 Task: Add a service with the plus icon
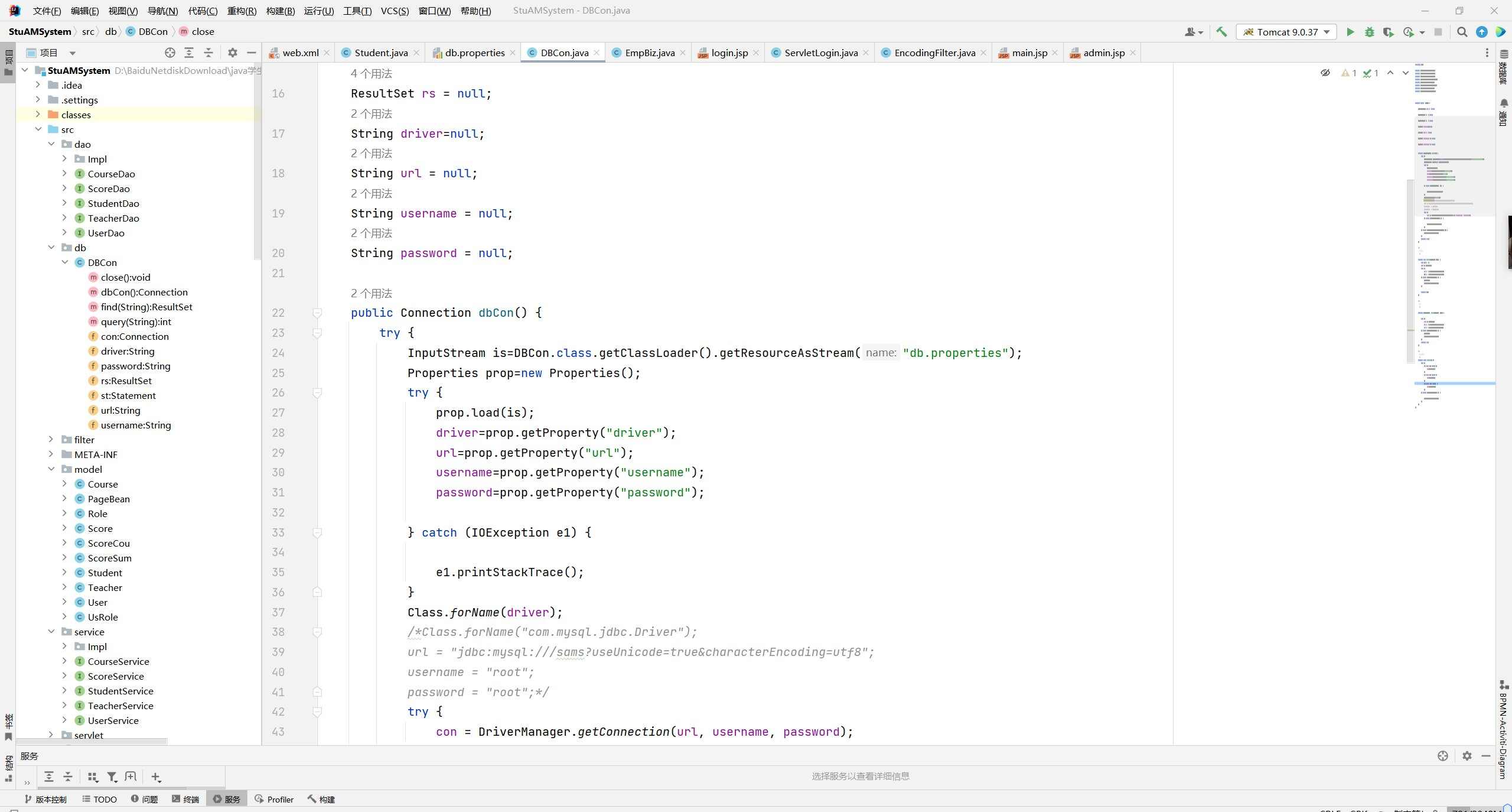(155, 777)
